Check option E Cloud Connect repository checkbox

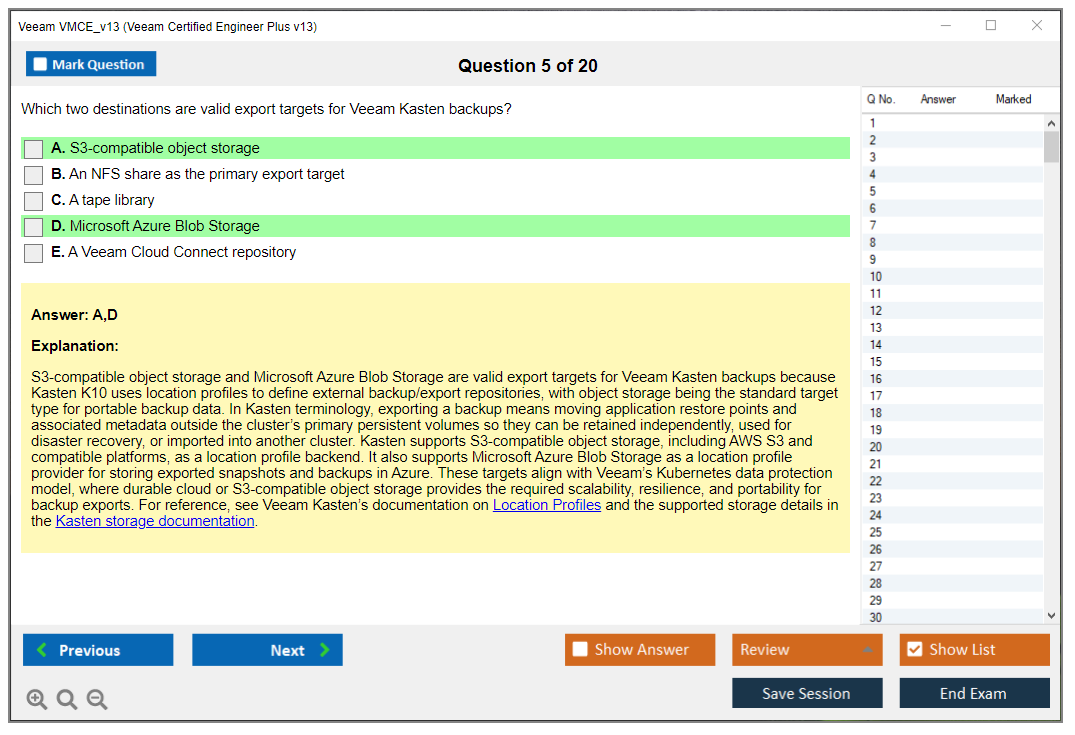(34, 253)
